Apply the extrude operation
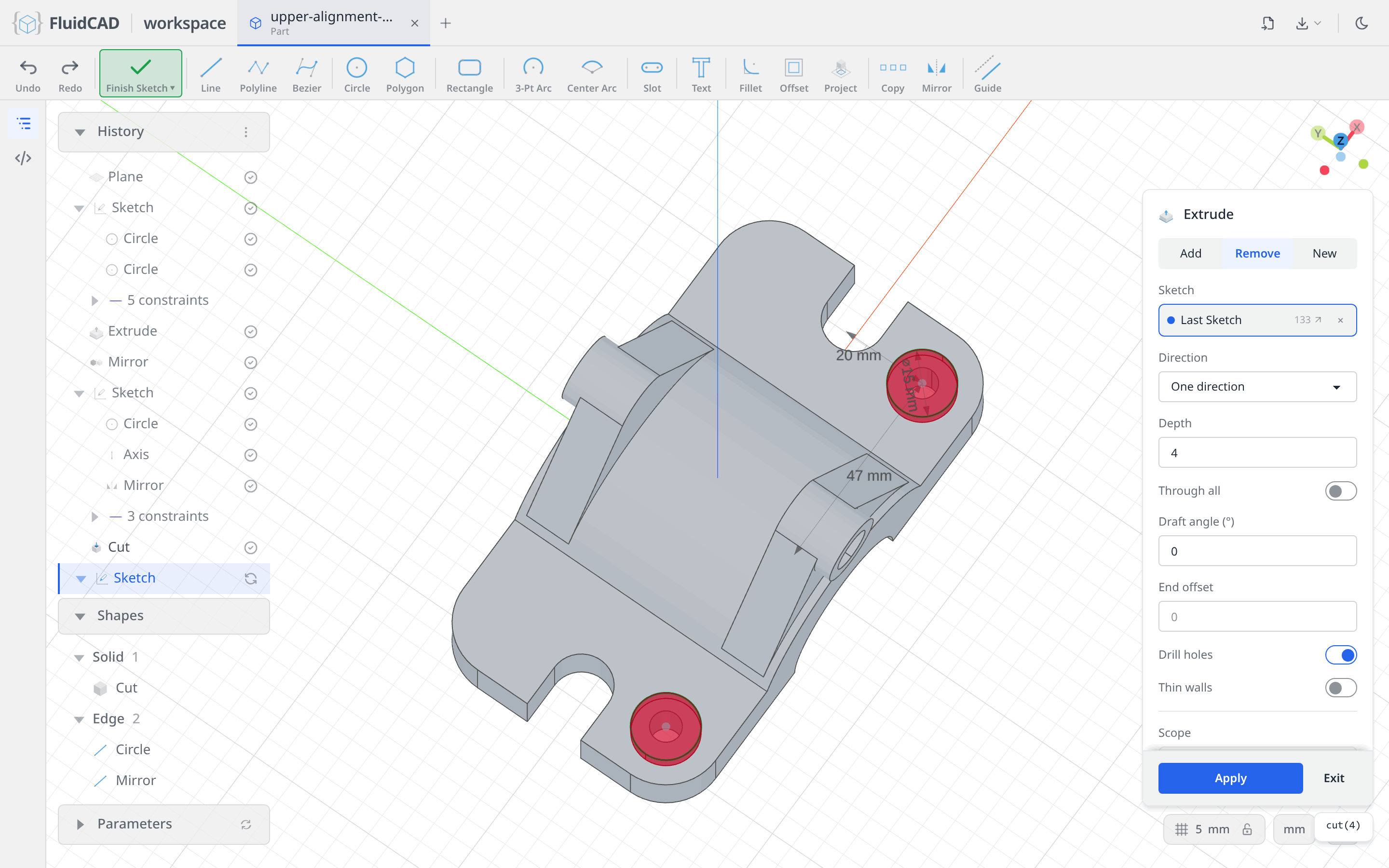Viewport: 1389px width, 868px height. pyautogui.click(x=1230, y=778)
